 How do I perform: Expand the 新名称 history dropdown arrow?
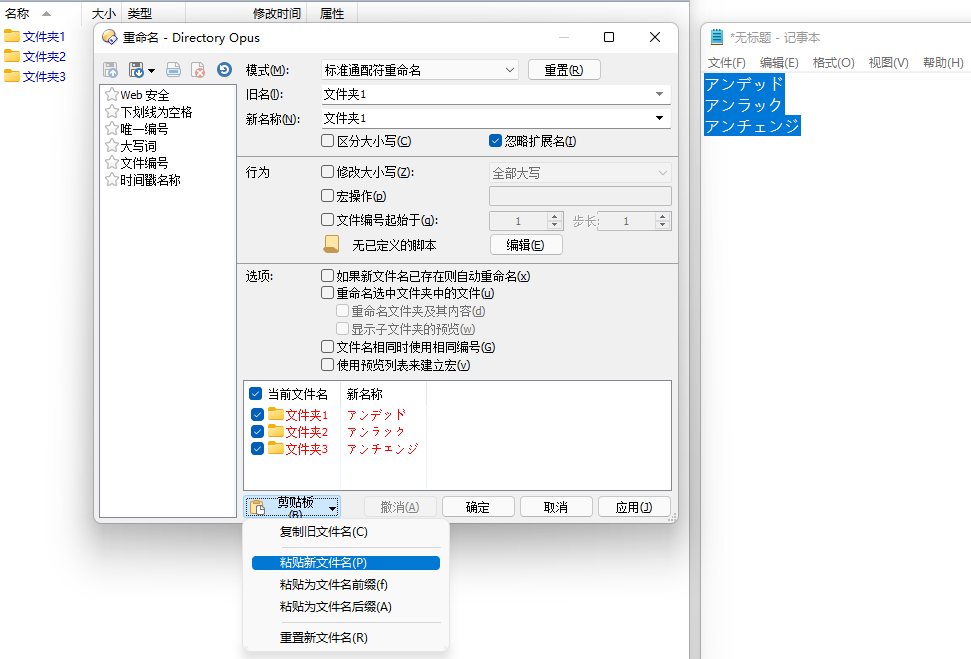tap(660, 118)
